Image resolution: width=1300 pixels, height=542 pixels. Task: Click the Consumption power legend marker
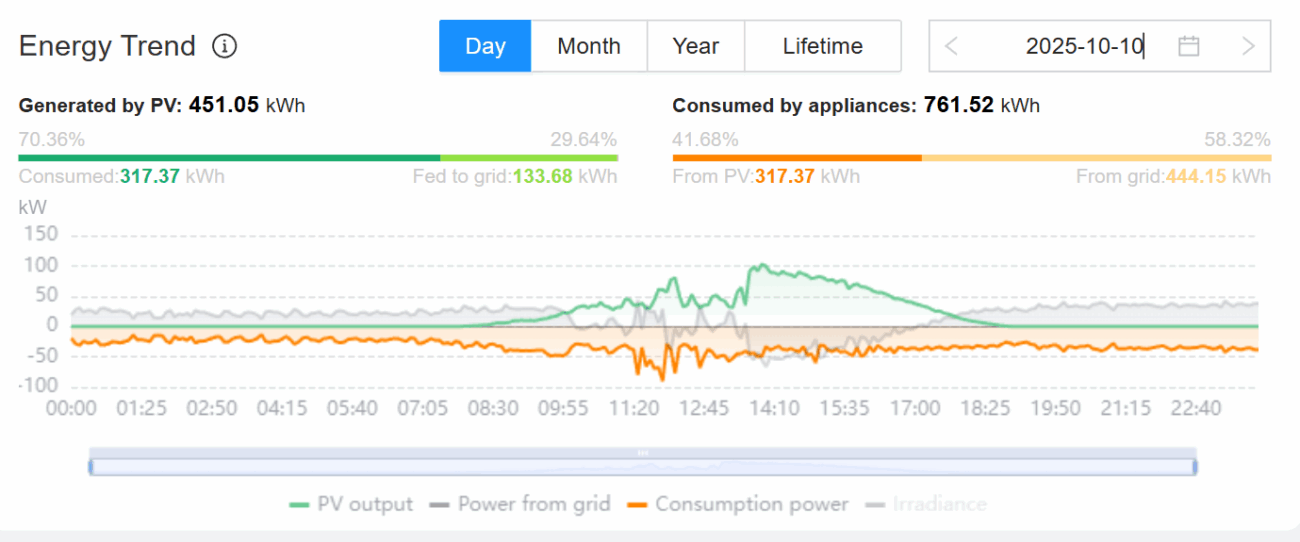(x=637, y=504)
